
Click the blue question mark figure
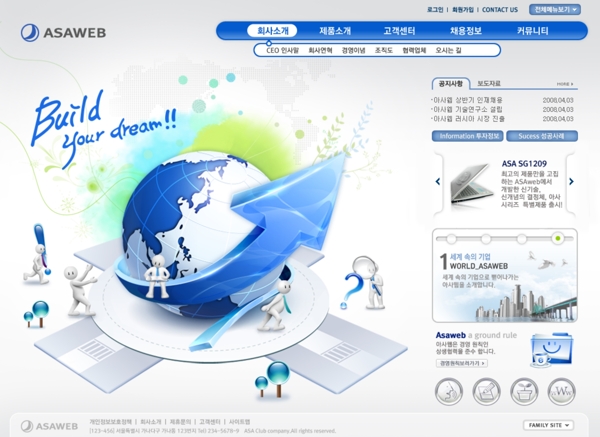click(354, 289)
